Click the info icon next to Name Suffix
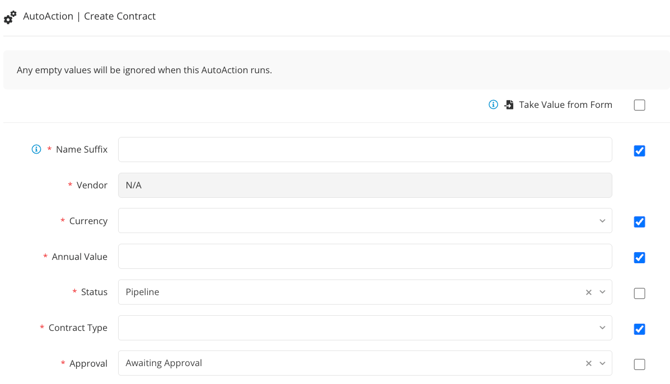The width and height of the screenshot is (670, 384). pyautogui.click(x=36, y=149)
